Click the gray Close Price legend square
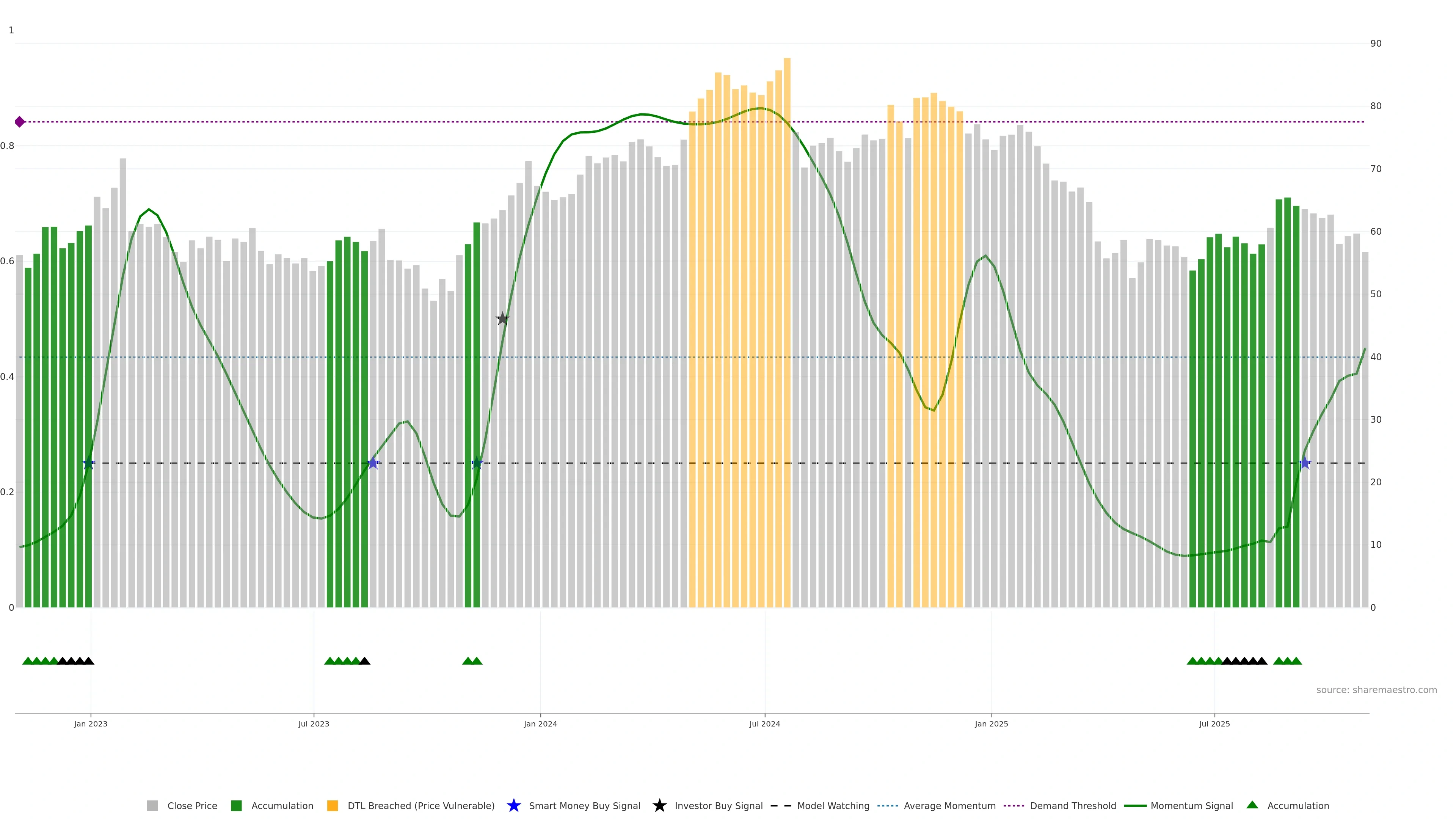The height and width of the screenshot is (819, 1456). pos(152,805)
